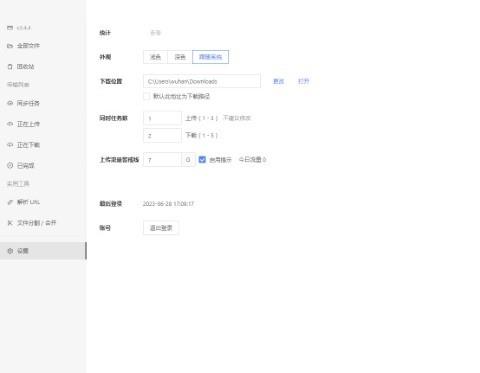Click the 下载位置 label

[x=111, y=81]
